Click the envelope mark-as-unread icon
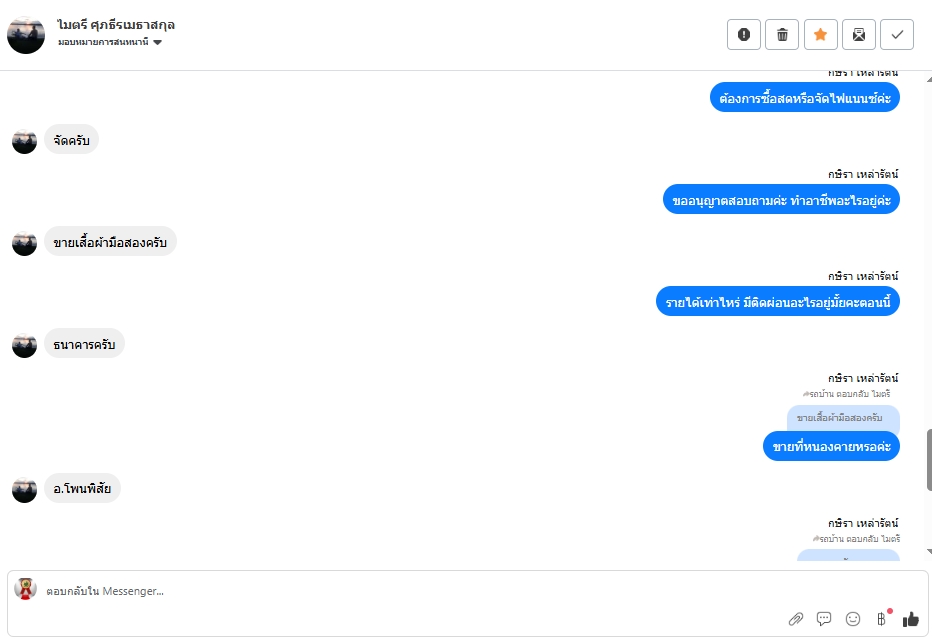 (x=858, y=35)
